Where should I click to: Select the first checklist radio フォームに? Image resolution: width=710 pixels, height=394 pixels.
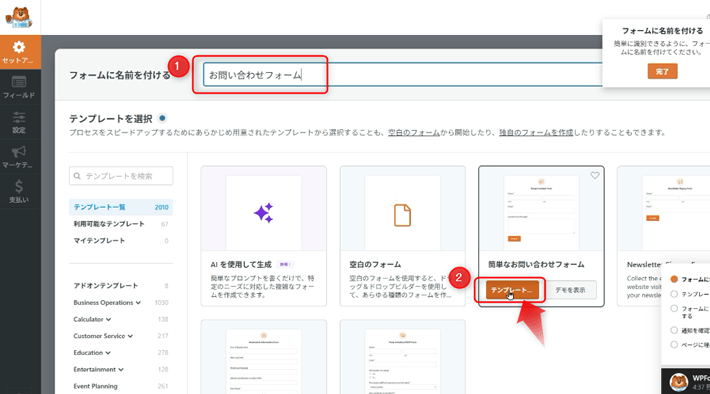tap(674, 279)
